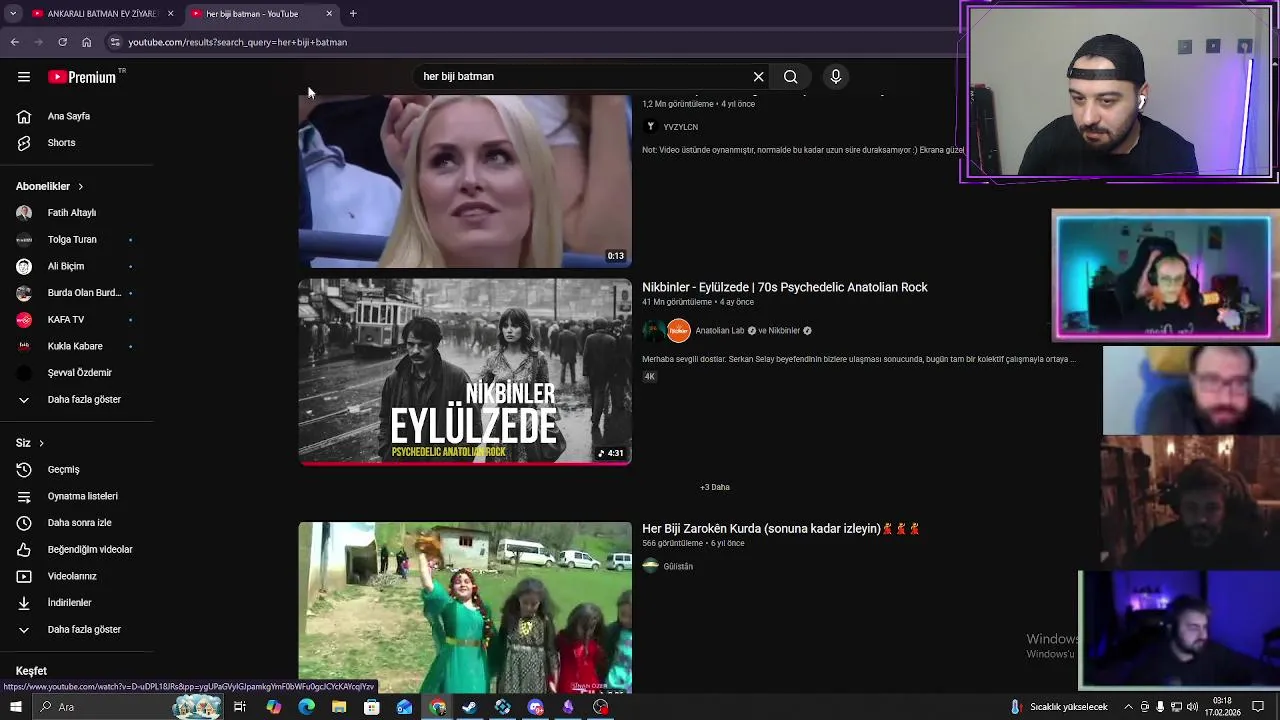Play the Nikbinler Eylülzede thumbnail
The height and width of the screenshot is (720, 1280).
pyautogui.click(x=465, y=372)
